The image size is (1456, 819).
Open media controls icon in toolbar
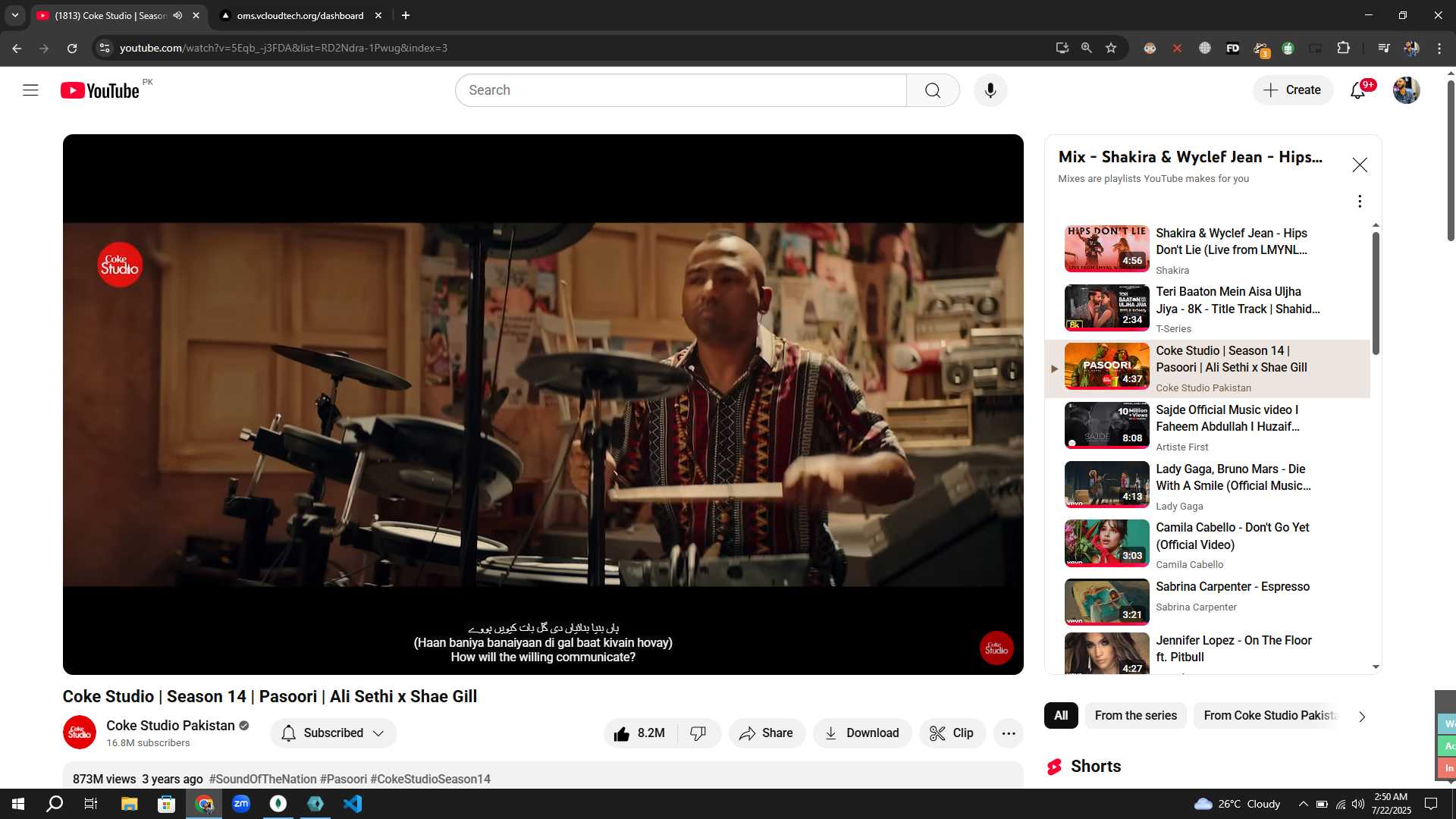(x=1384, y=48)
